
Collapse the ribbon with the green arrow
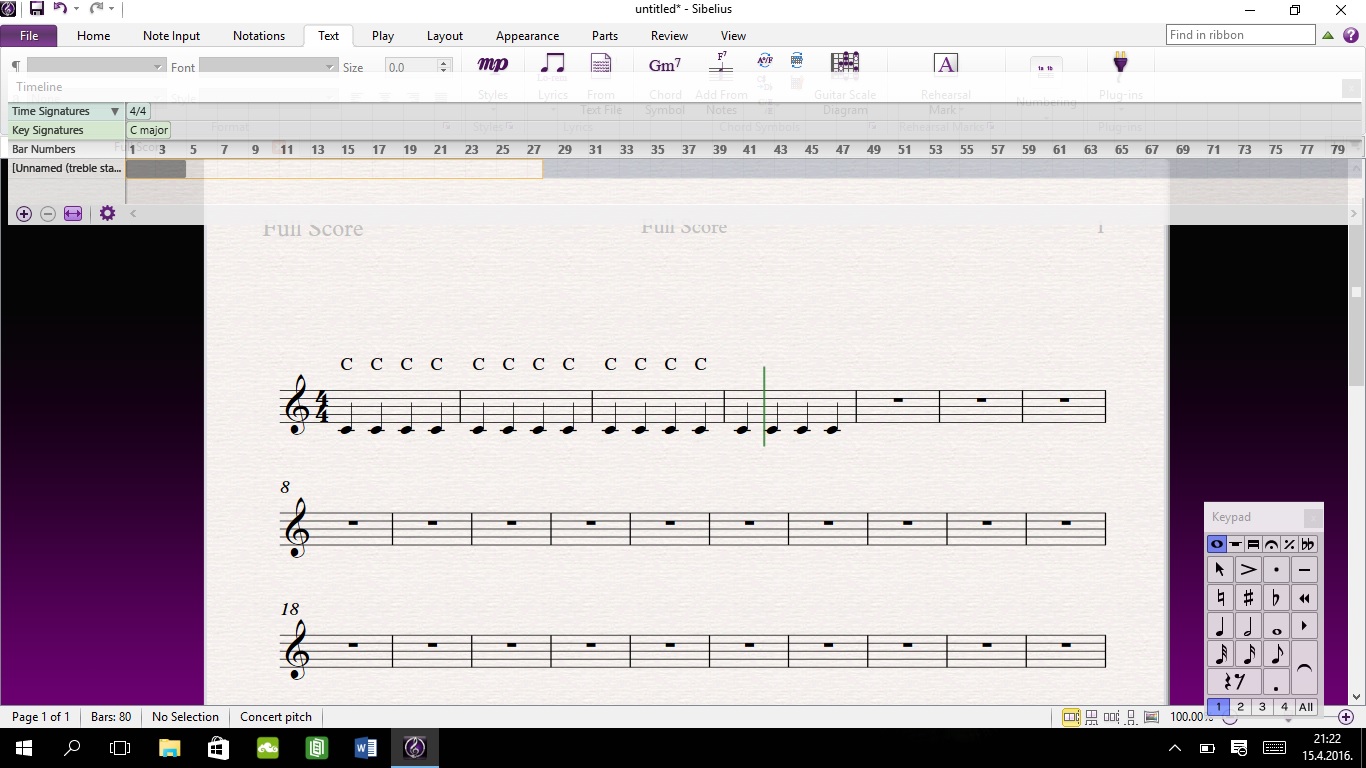(x=1328, y=35)
